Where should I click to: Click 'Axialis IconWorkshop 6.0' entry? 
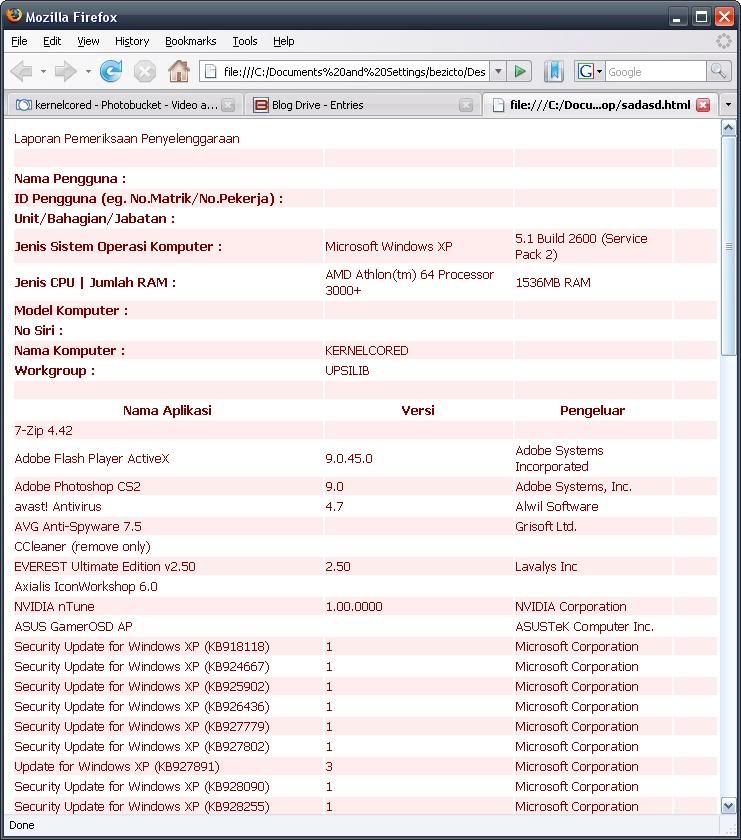tap(86, 587)
